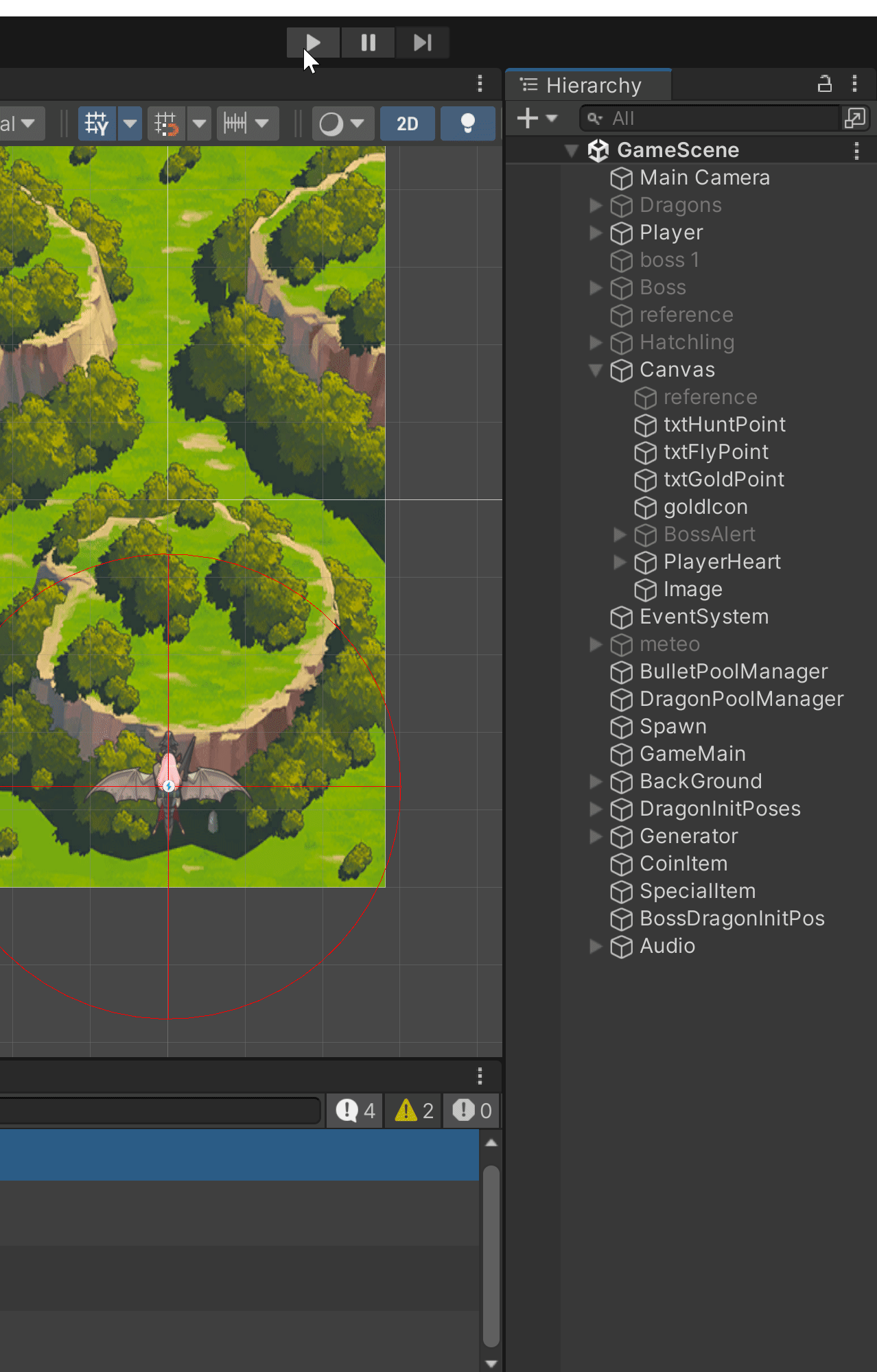Collapse the Canvas object

(595, 370)
